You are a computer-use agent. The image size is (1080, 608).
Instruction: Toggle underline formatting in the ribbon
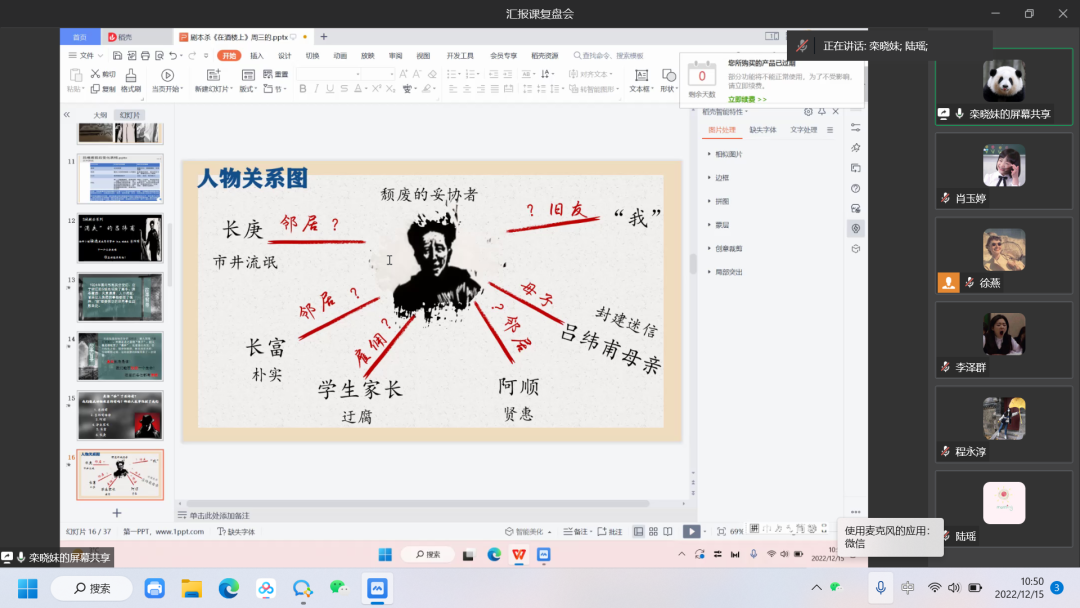click(x=329, y=89)
